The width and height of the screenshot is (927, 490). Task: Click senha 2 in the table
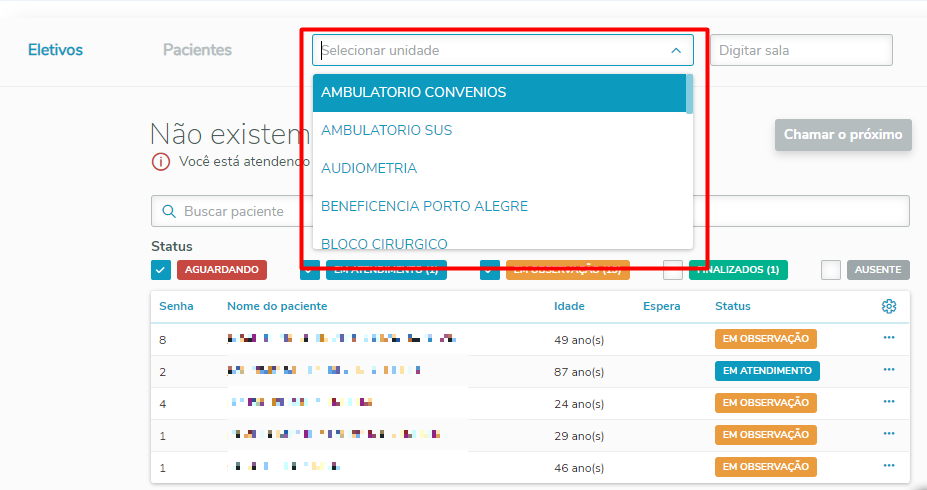pos(163,372)
